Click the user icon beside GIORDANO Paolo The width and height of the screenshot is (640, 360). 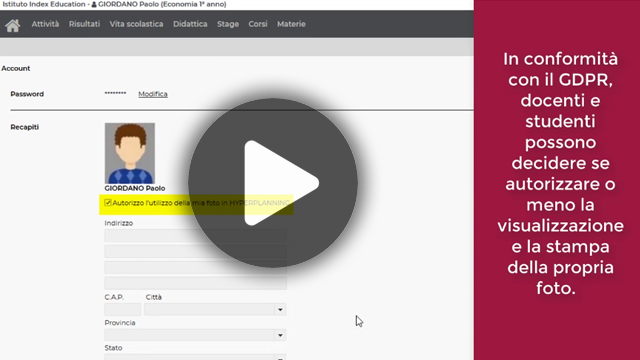94,4
